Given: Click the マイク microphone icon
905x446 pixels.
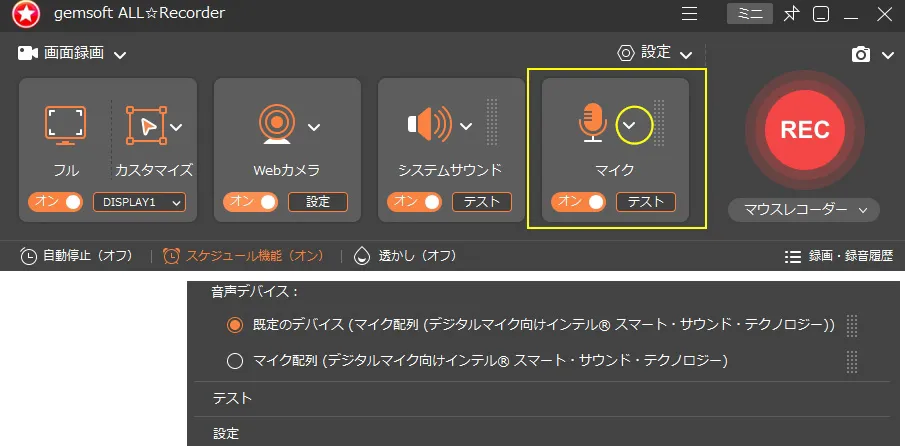Looking at the screenshot, I should click(593, 123).
